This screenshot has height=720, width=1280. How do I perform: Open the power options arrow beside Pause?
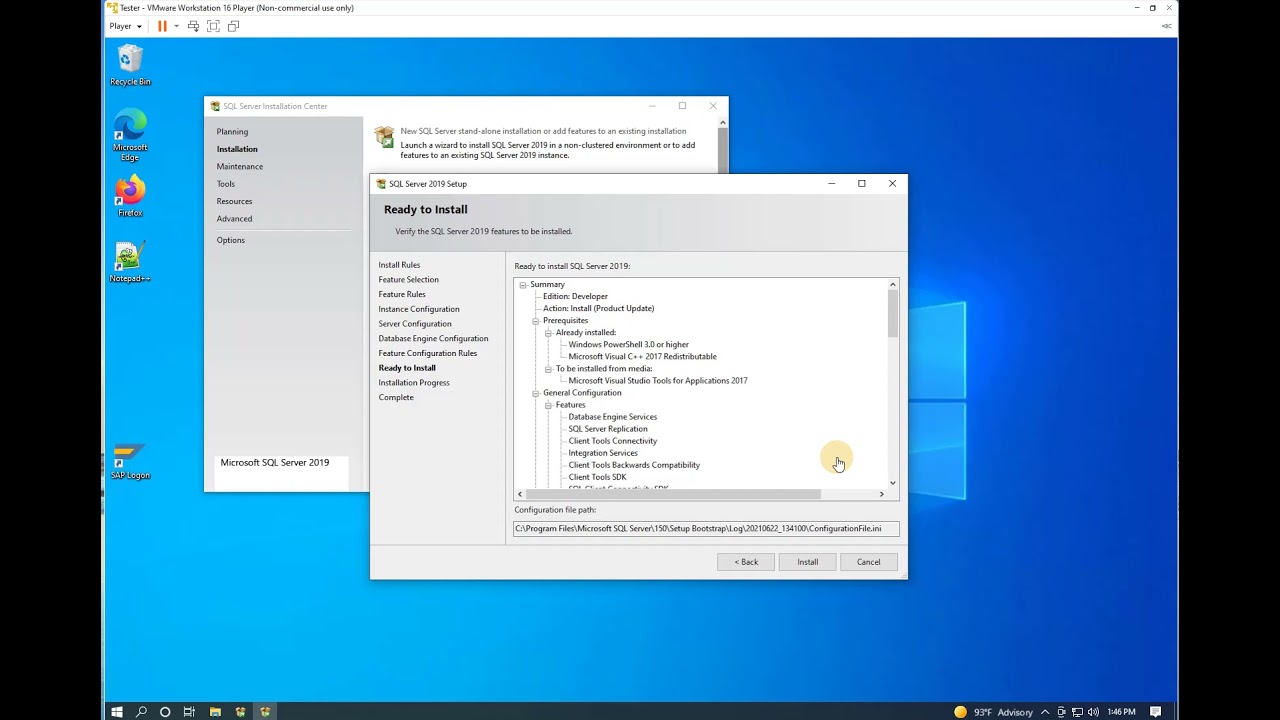(x=176, y=26)
